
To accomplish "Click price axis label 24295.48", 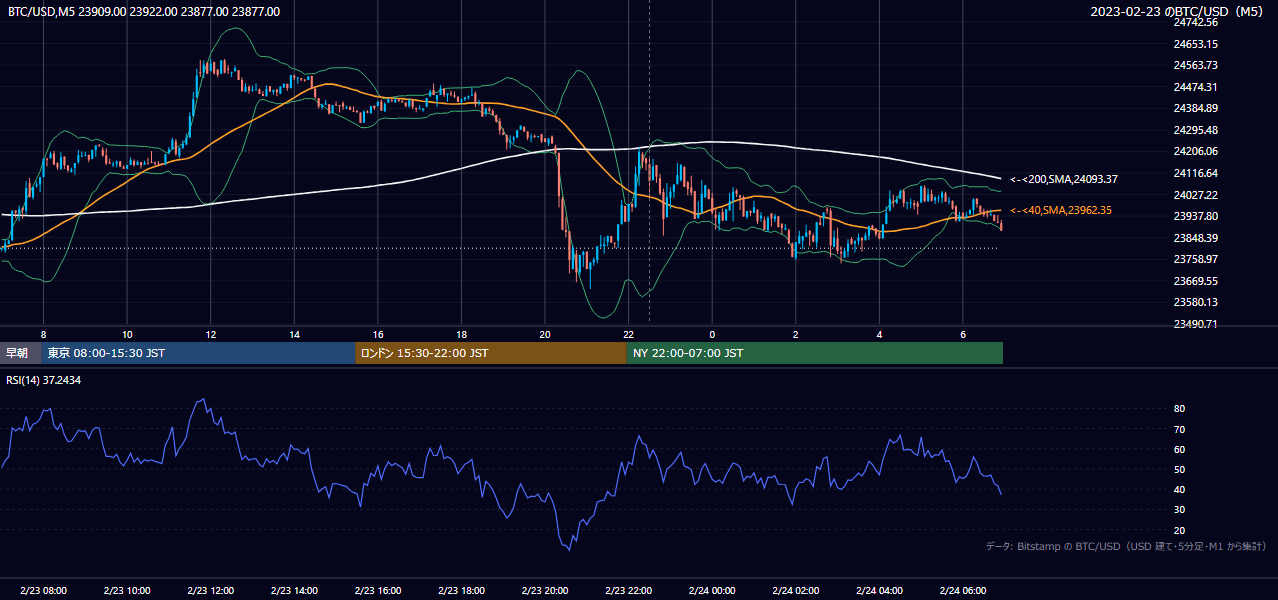I will (x=1196, y=130).
